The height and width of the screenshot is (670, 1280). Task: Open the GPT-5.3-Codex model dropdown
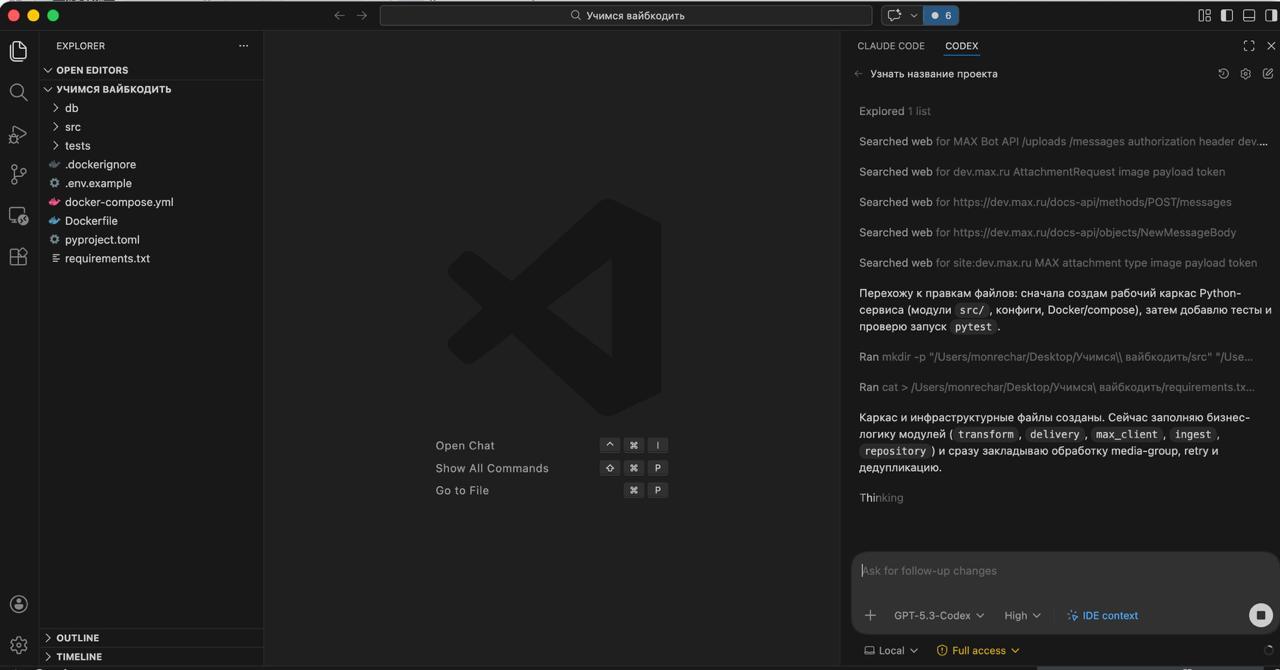point(939,615)
